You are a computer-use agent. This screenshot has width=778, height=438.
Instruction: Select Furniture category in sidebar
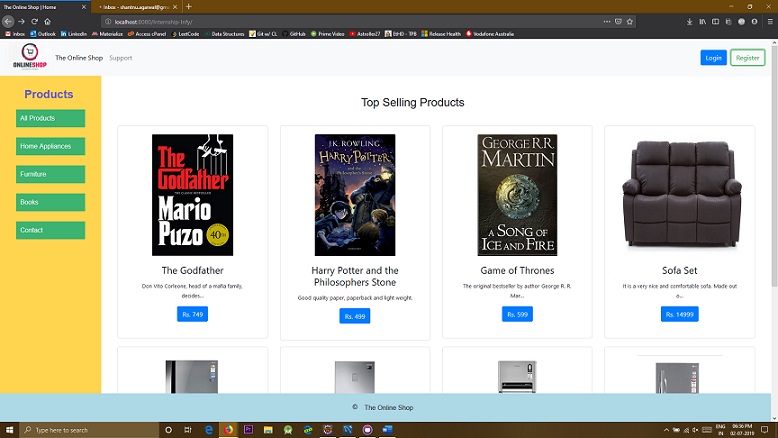(50, 174)
